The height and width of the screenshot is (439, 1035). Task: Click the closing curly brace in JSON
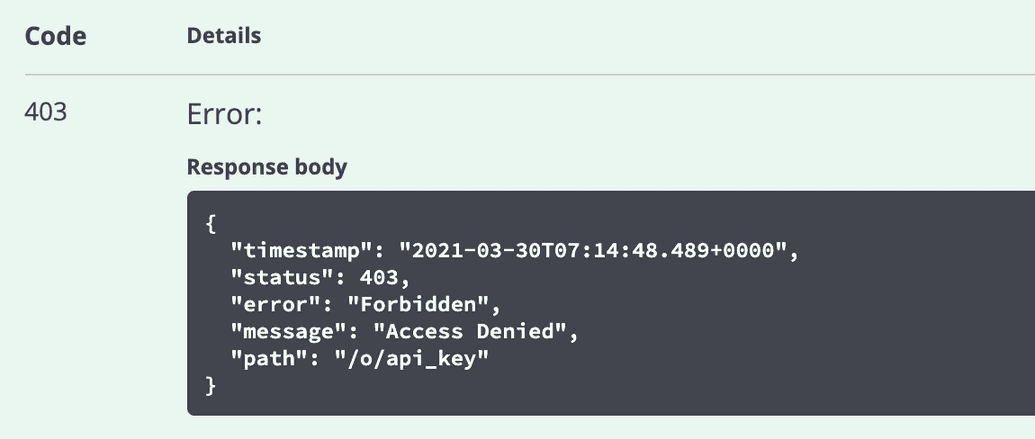pos(211,386)
